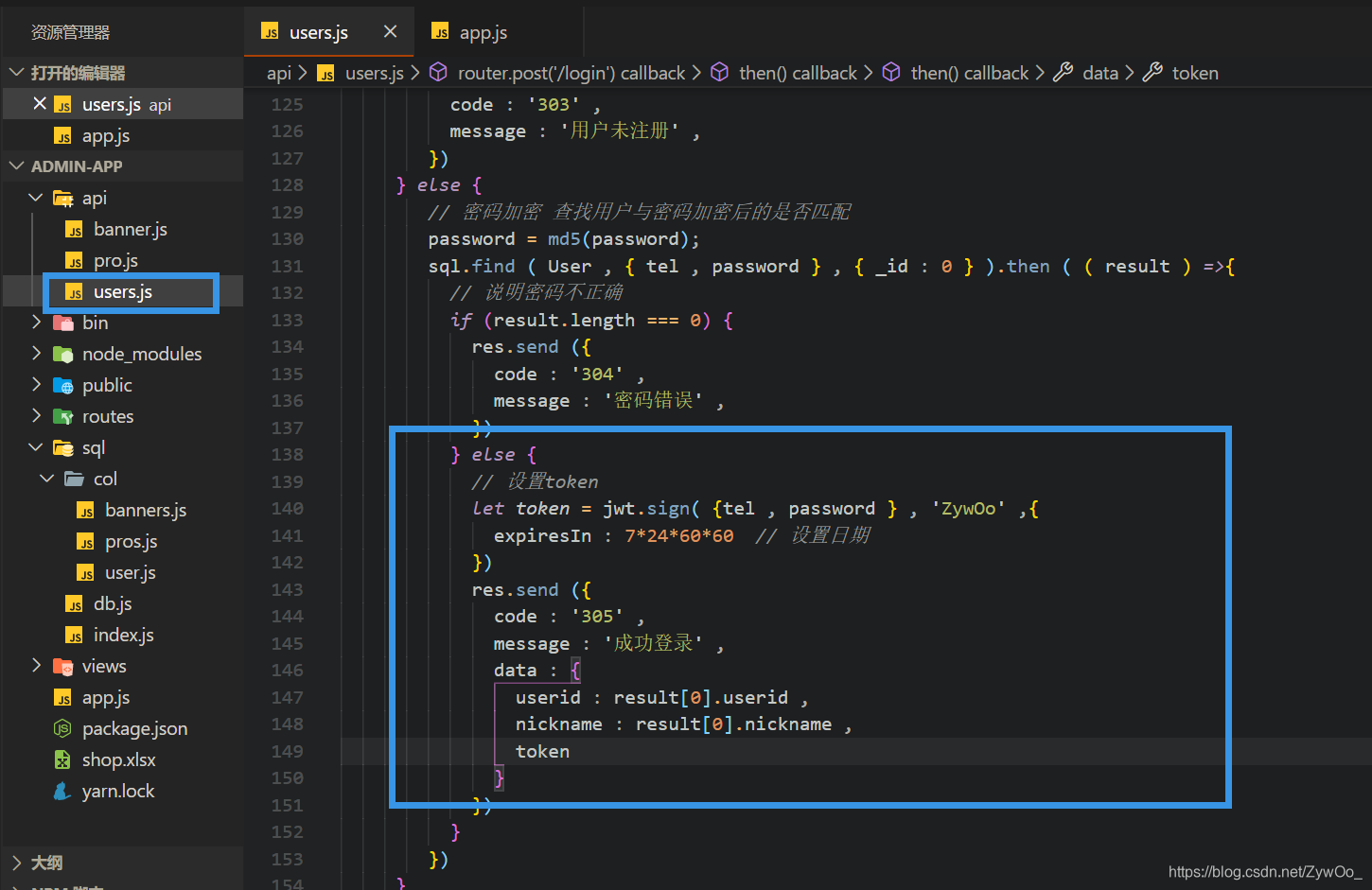Click line number 128 in gutter
1372x890 pixels.
[x=287, y=185]
